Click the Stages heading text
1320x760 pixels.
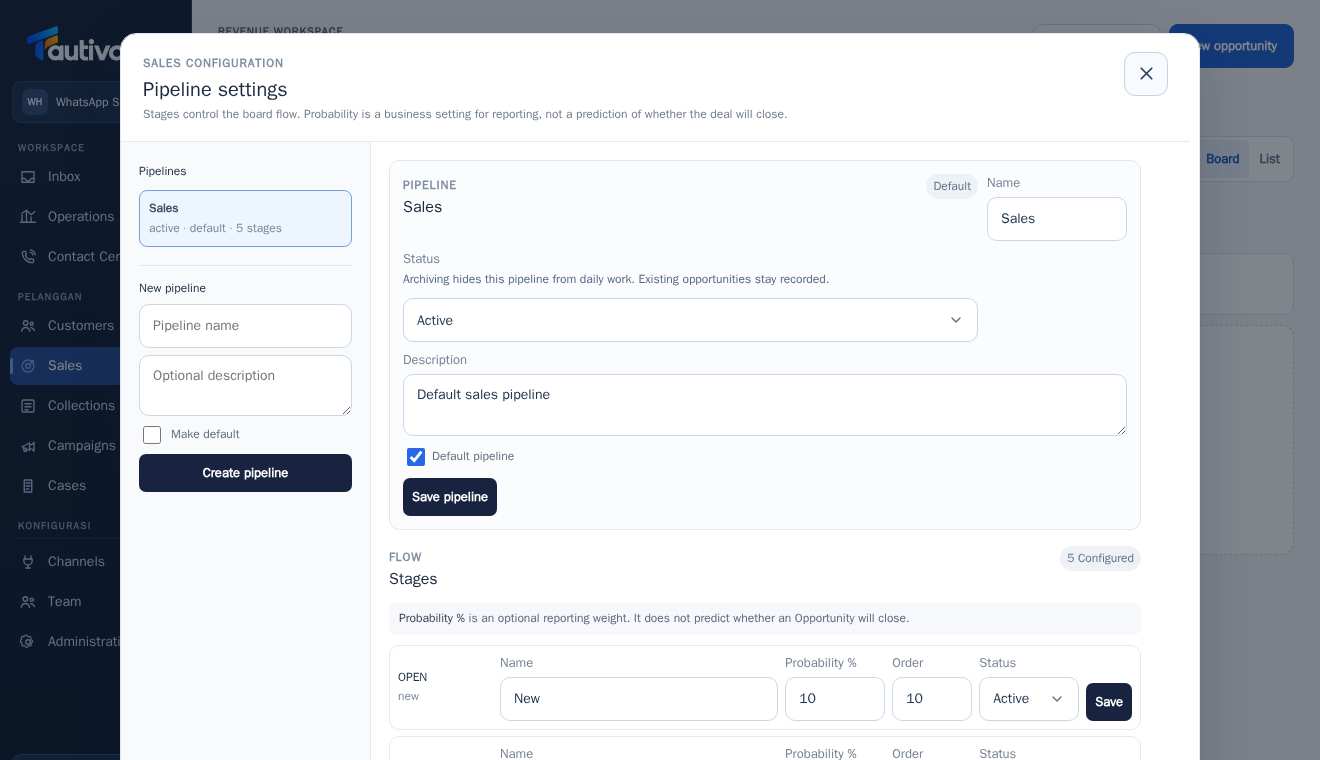pyautogui.click(x=413, y=579)
